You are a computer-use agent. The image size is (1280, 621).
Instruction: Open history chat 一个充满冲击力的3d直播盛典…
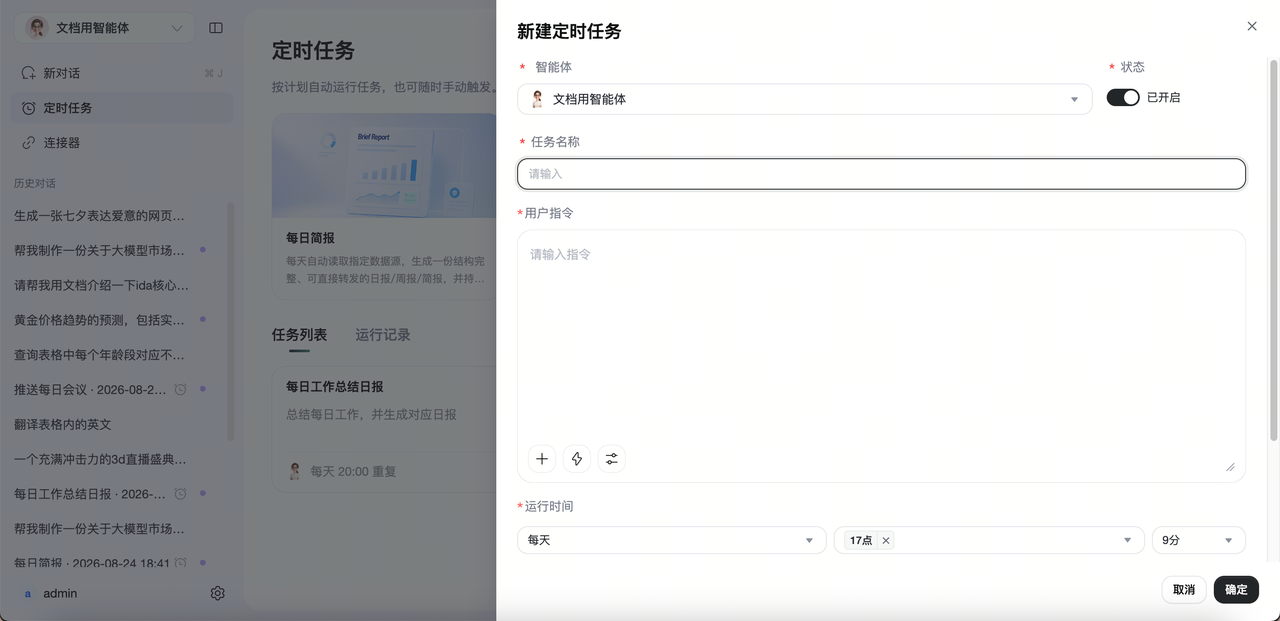[100, 459]
